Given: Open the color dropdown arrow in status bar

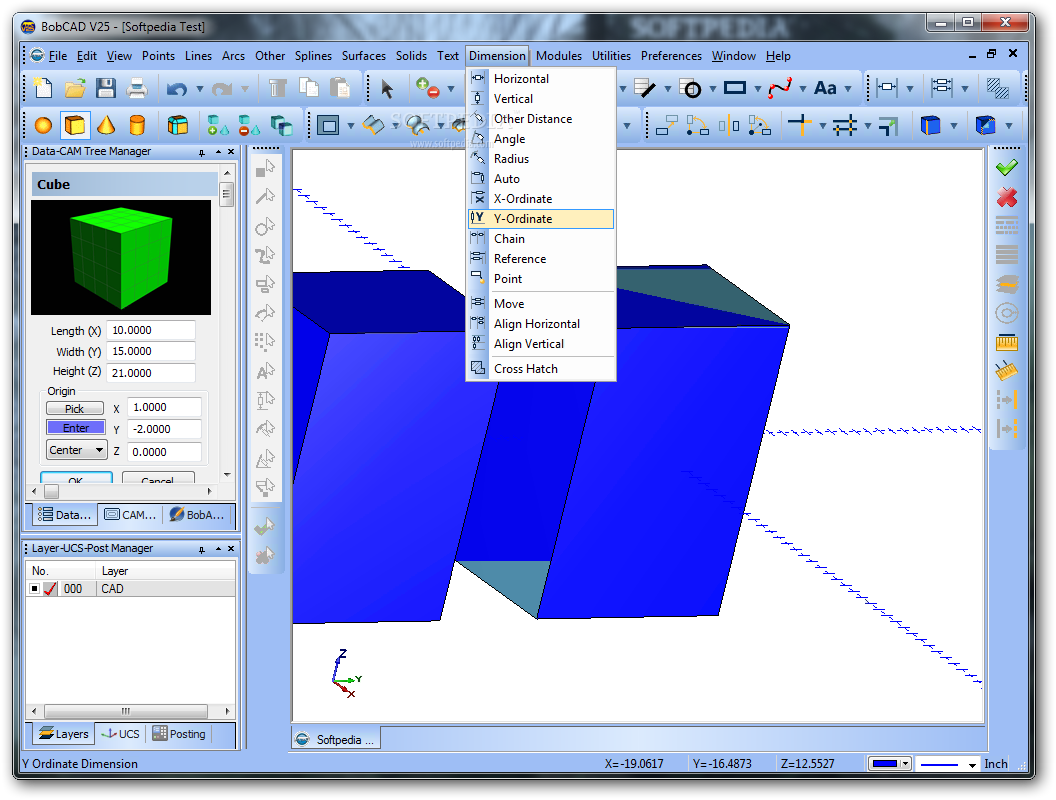Looking at the screenshot, I should tap(906, 764).
